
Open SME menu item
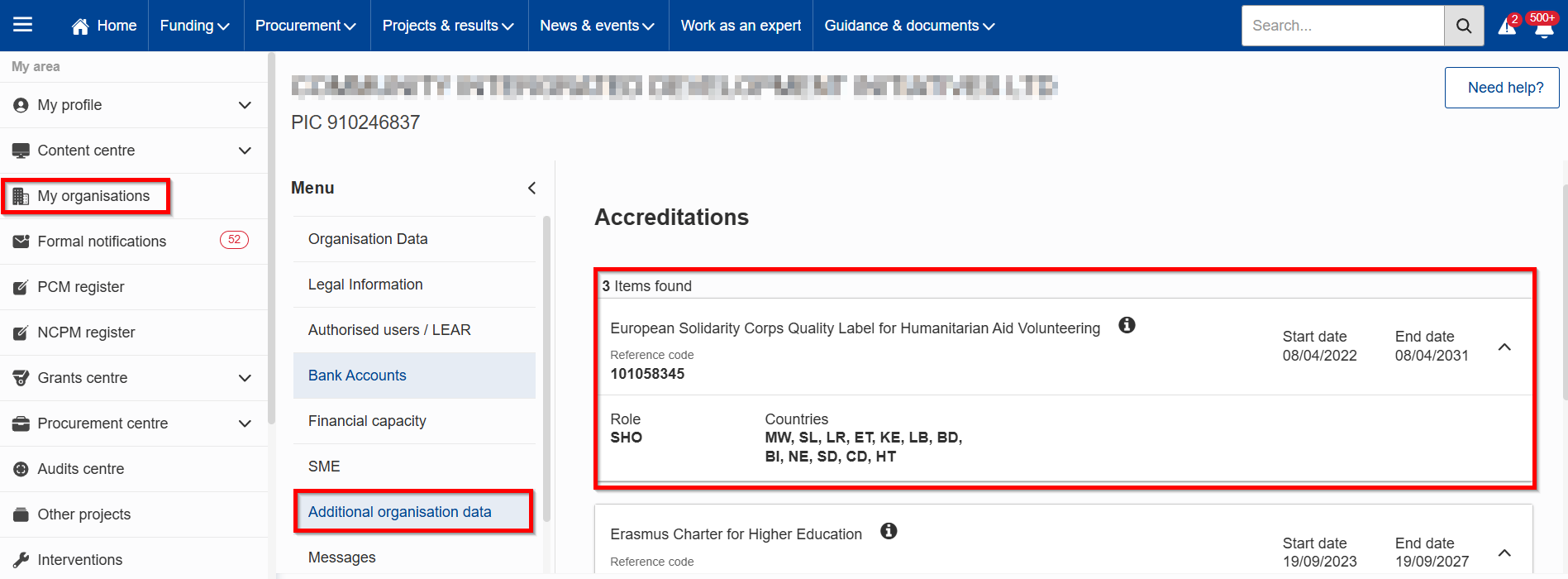coord(414,467)
